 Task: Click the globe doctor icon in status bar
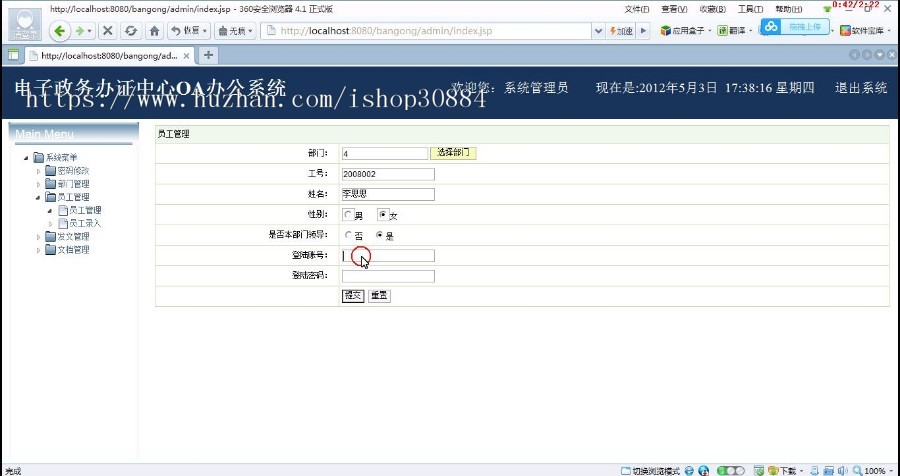click(x=704, y=471)
